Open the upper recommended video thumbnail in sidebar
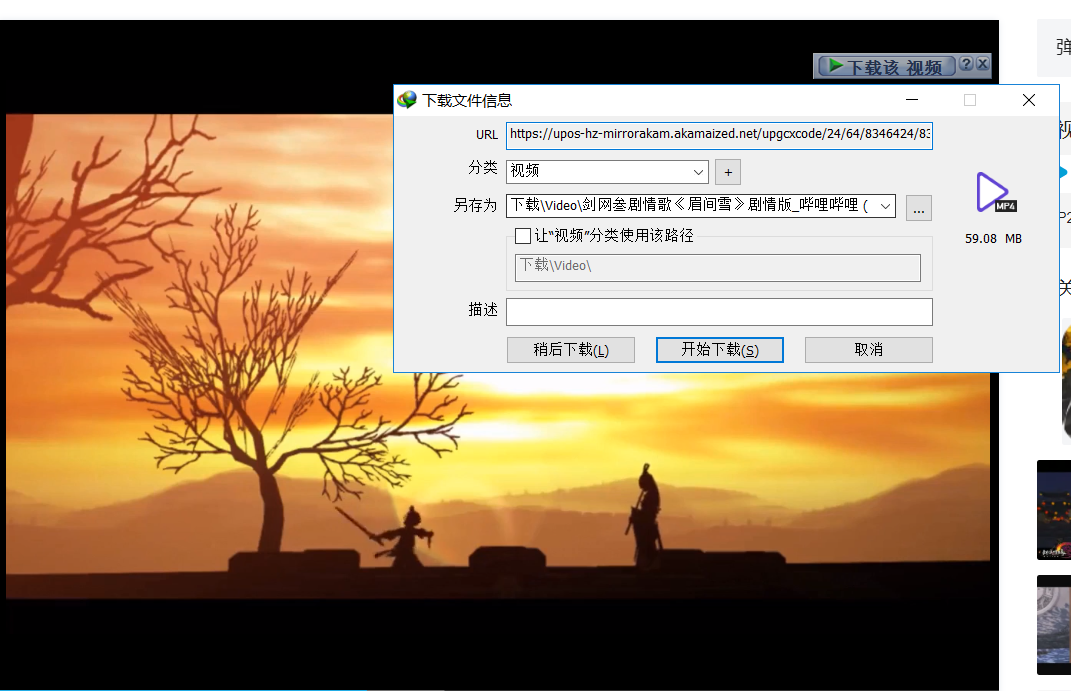 tap(1054, 510)
